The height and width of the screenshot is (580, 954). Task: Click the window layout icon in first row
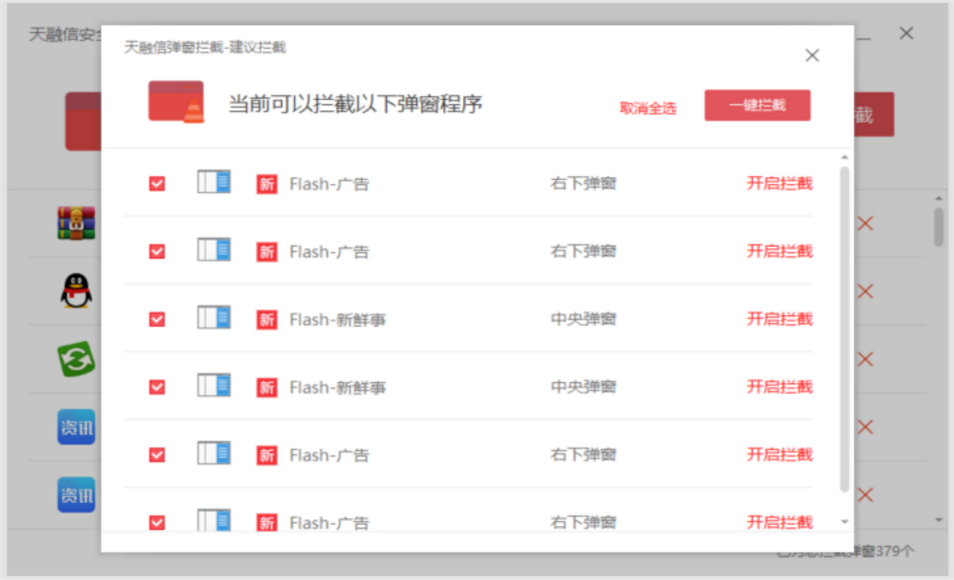click(214, 182)
